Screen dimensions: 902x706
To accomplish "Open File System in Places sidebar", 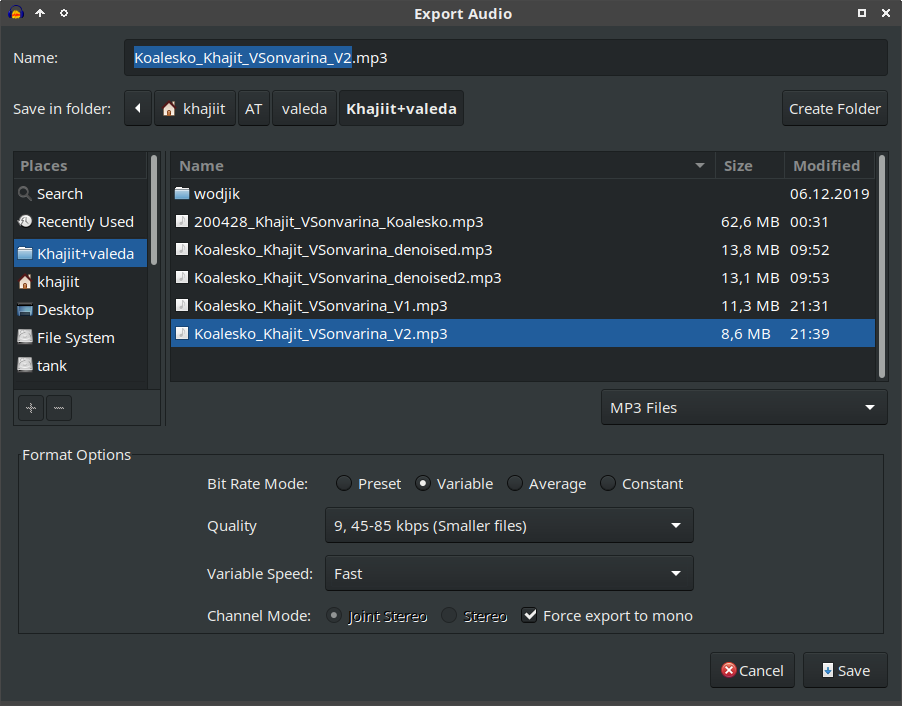I will [x=75, y=338].
